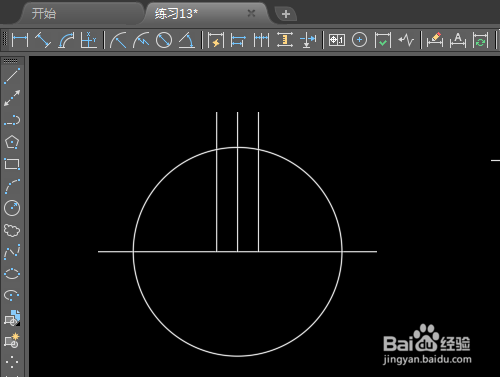Click the draw toolbar grip handle

[x=11, y=61]
